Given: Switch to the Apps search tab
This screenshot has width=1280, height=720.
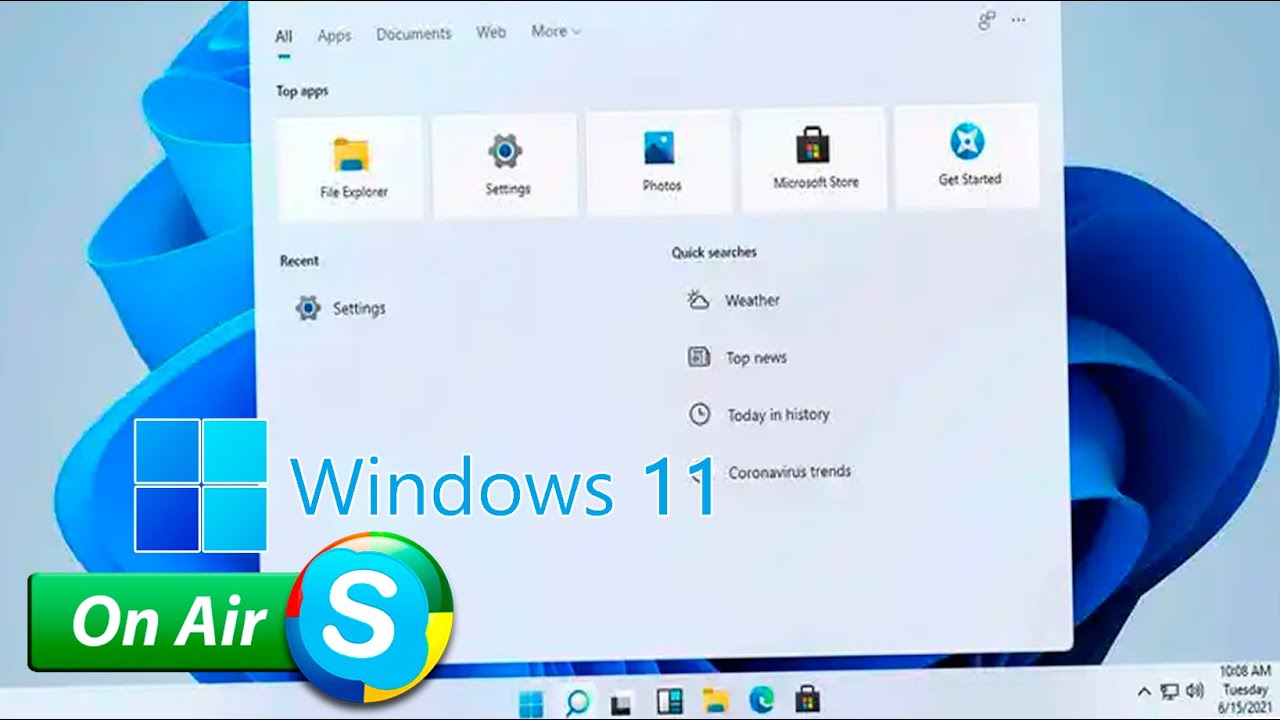Looking at the screenshot, I should [334, 35].
